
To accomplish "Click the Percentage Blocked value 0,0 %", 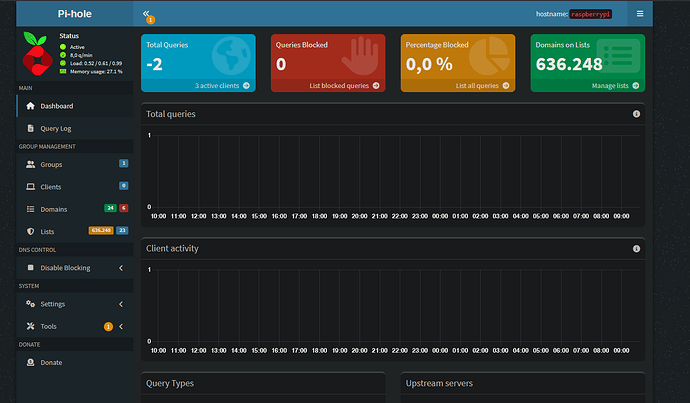I will [x=429, y=65].
